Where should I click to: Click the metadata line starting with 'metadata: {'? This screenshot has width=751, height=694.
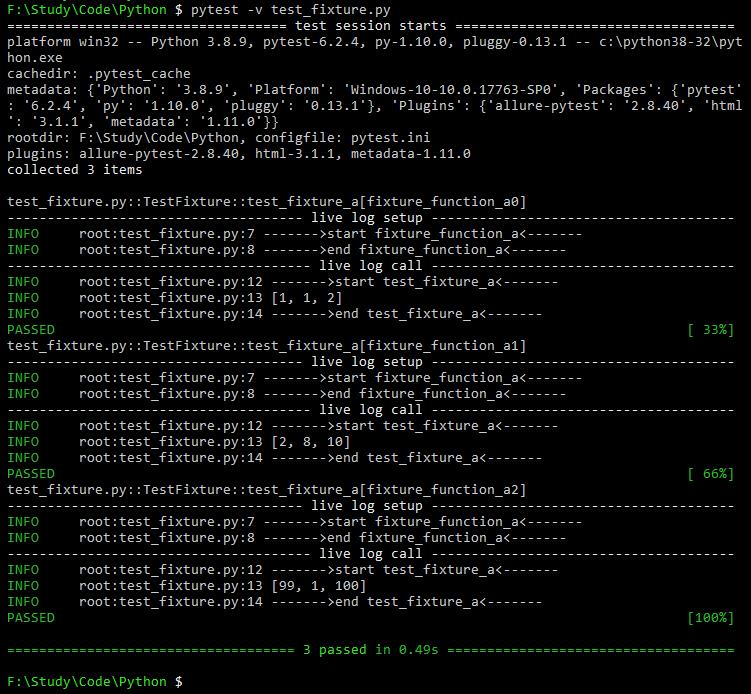tap(375, 90)
